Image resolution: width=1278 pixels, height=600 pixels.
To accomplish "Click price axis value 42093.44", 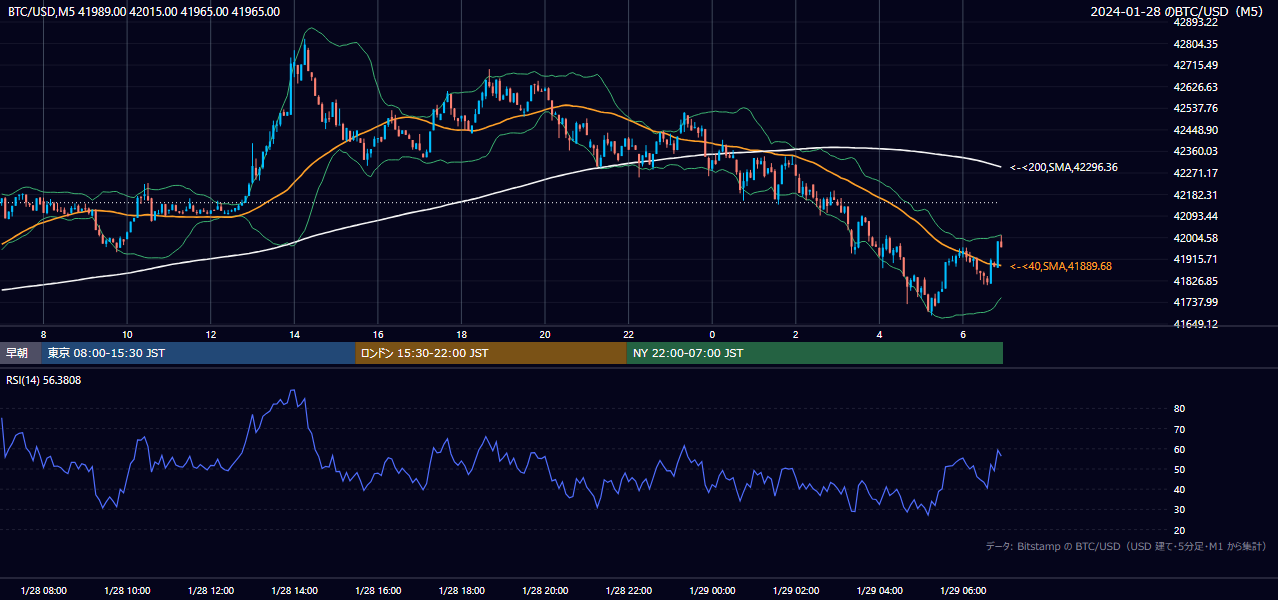I will point(1197,216).
